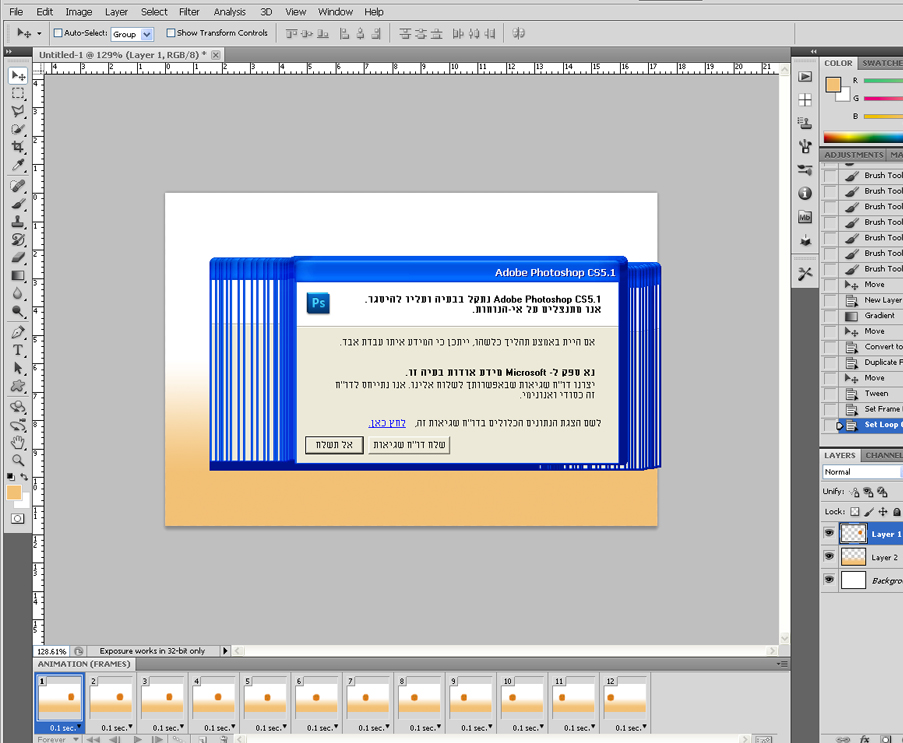Select the Crop tool
The image size is (903, 743).
[18, 147]
